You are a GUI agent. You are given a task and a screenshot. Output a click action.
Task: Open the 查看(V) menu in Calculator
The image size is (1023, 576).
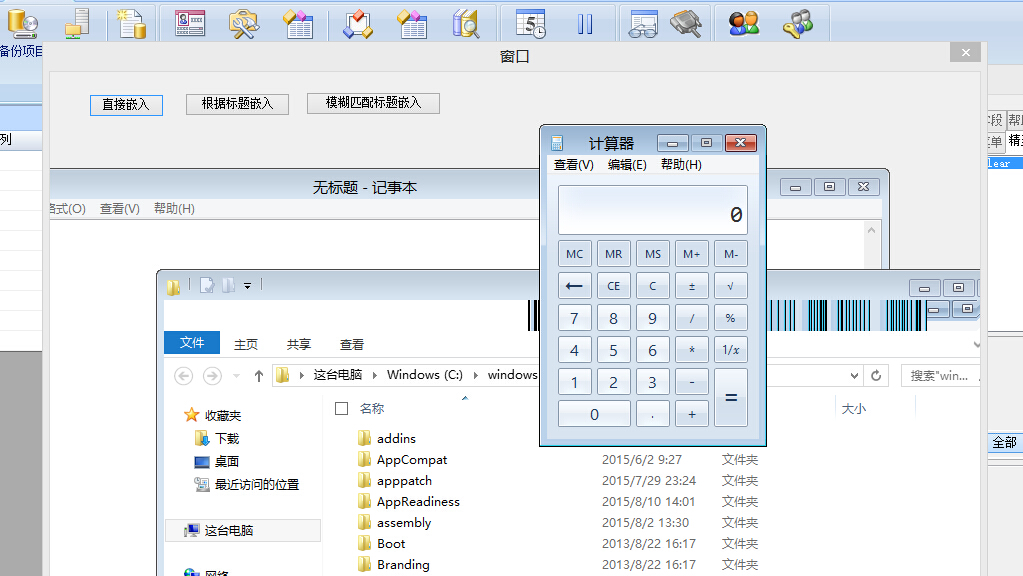click(x=573, y=165)
